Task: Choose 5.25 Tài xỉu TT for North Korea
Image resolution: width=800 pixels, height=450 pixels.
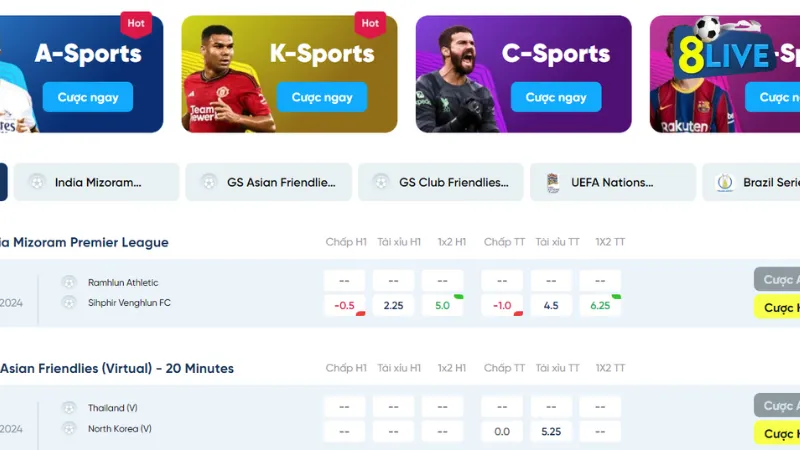Action: [551, 432]
